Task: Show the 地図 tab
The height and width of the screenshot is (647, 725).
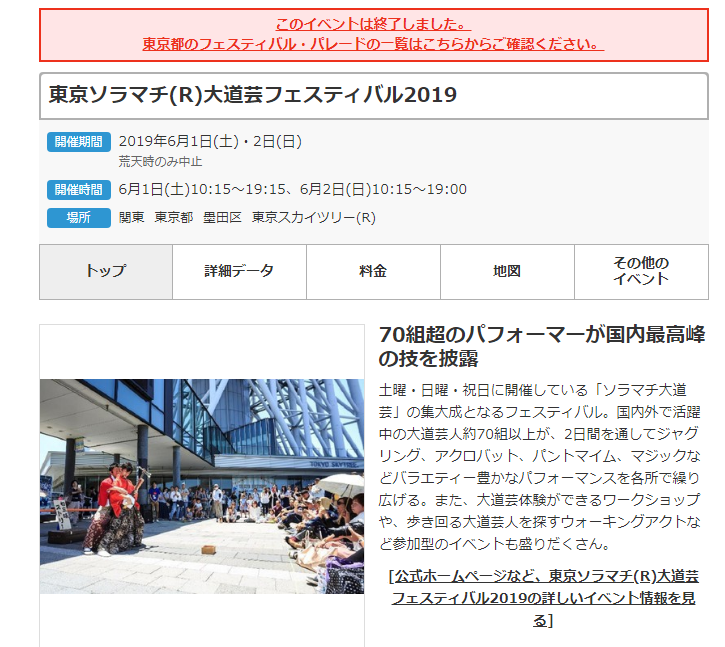Action: coord(507,272)
